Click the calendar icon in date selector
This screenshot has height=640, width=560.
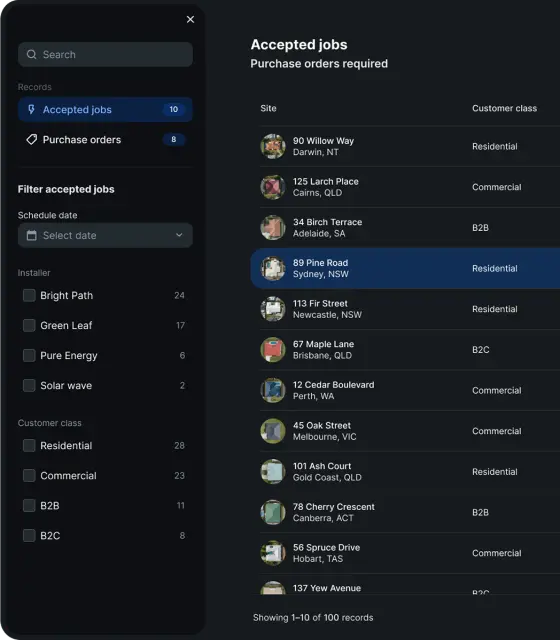[x=31, y=235]
